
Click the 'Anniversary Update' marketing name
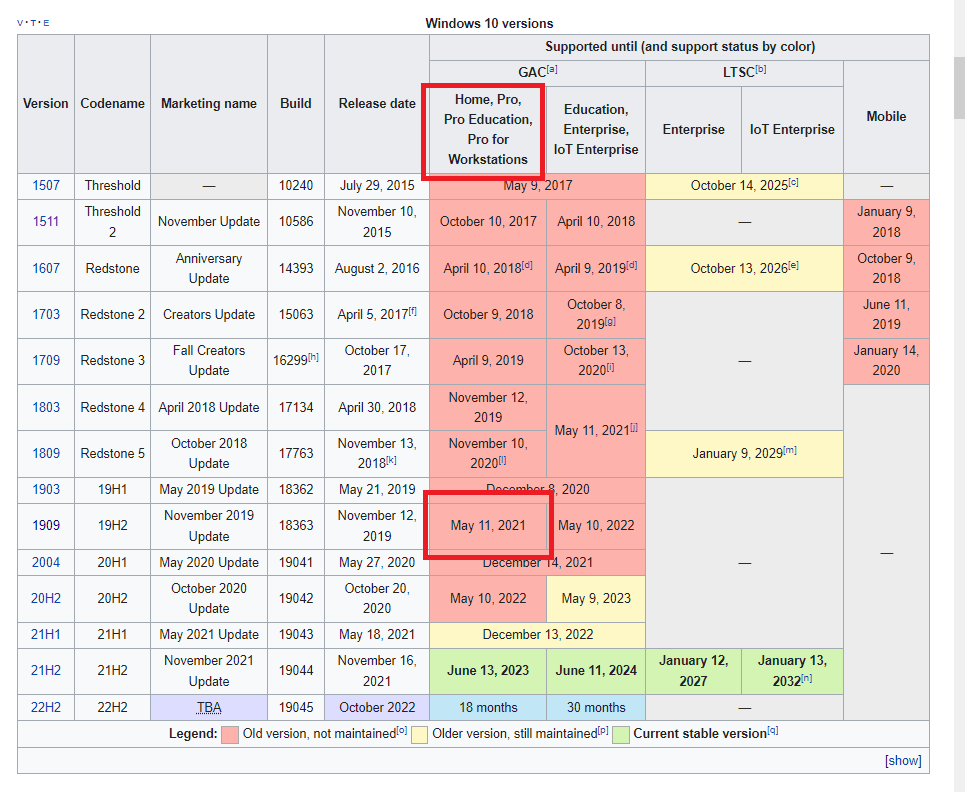(209, 268)
